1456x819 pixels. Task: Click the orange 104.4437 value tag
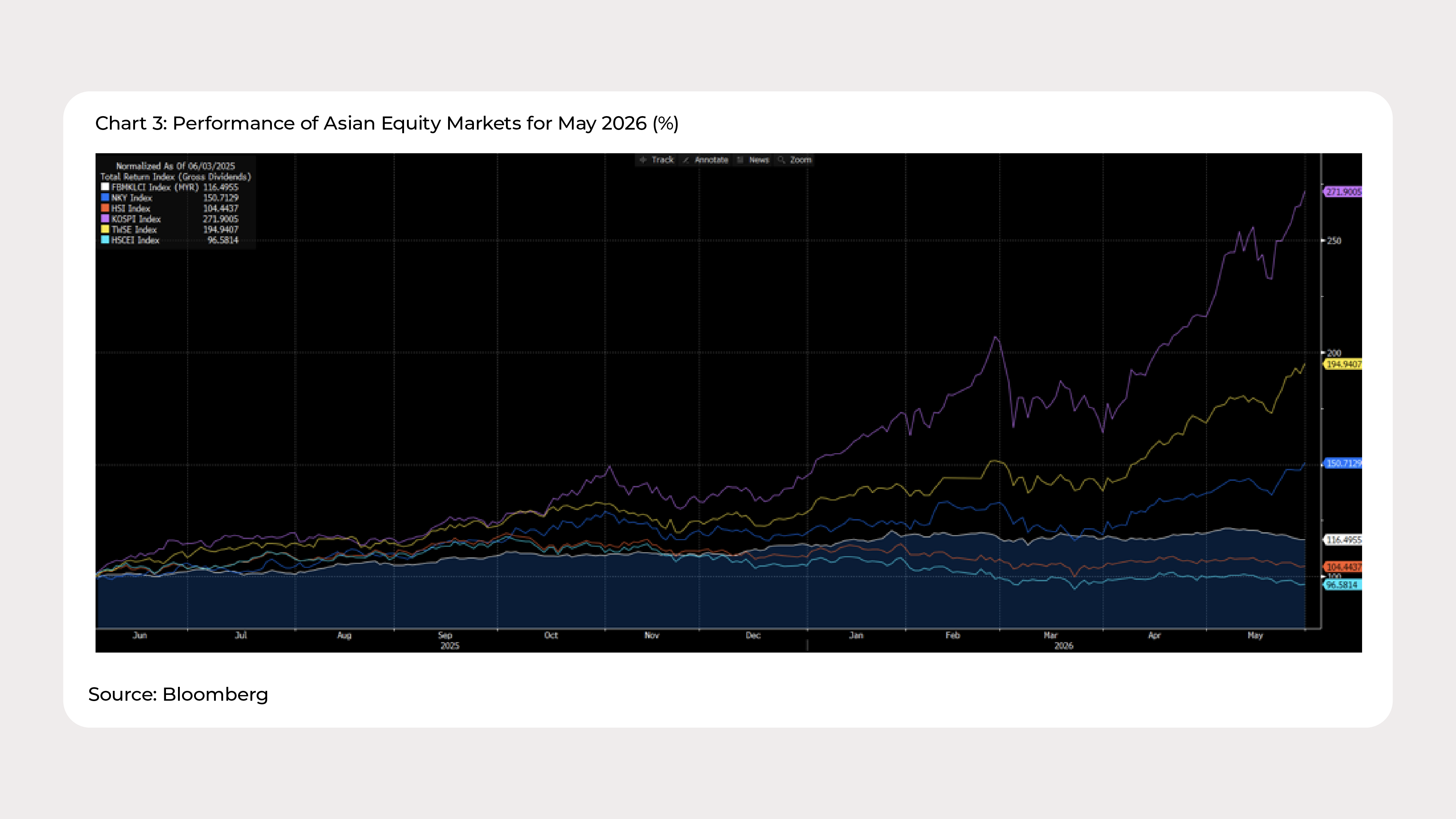(x=1343, y=567)
